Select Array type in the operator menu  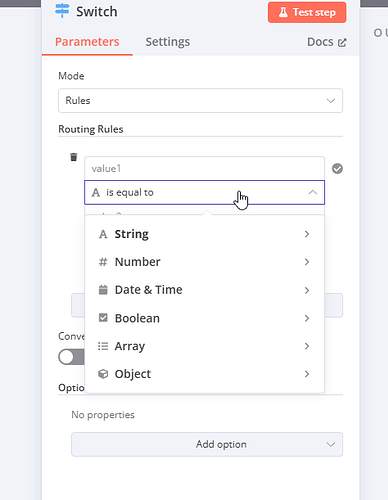(204, 346)
